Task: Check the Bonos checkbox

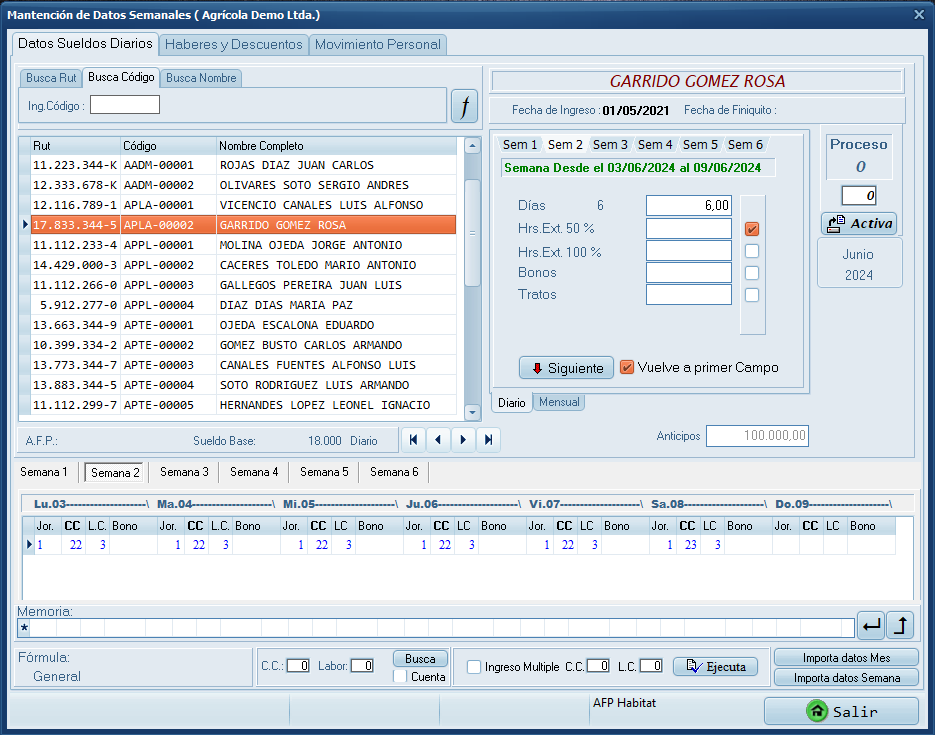Action: point(752,273)
